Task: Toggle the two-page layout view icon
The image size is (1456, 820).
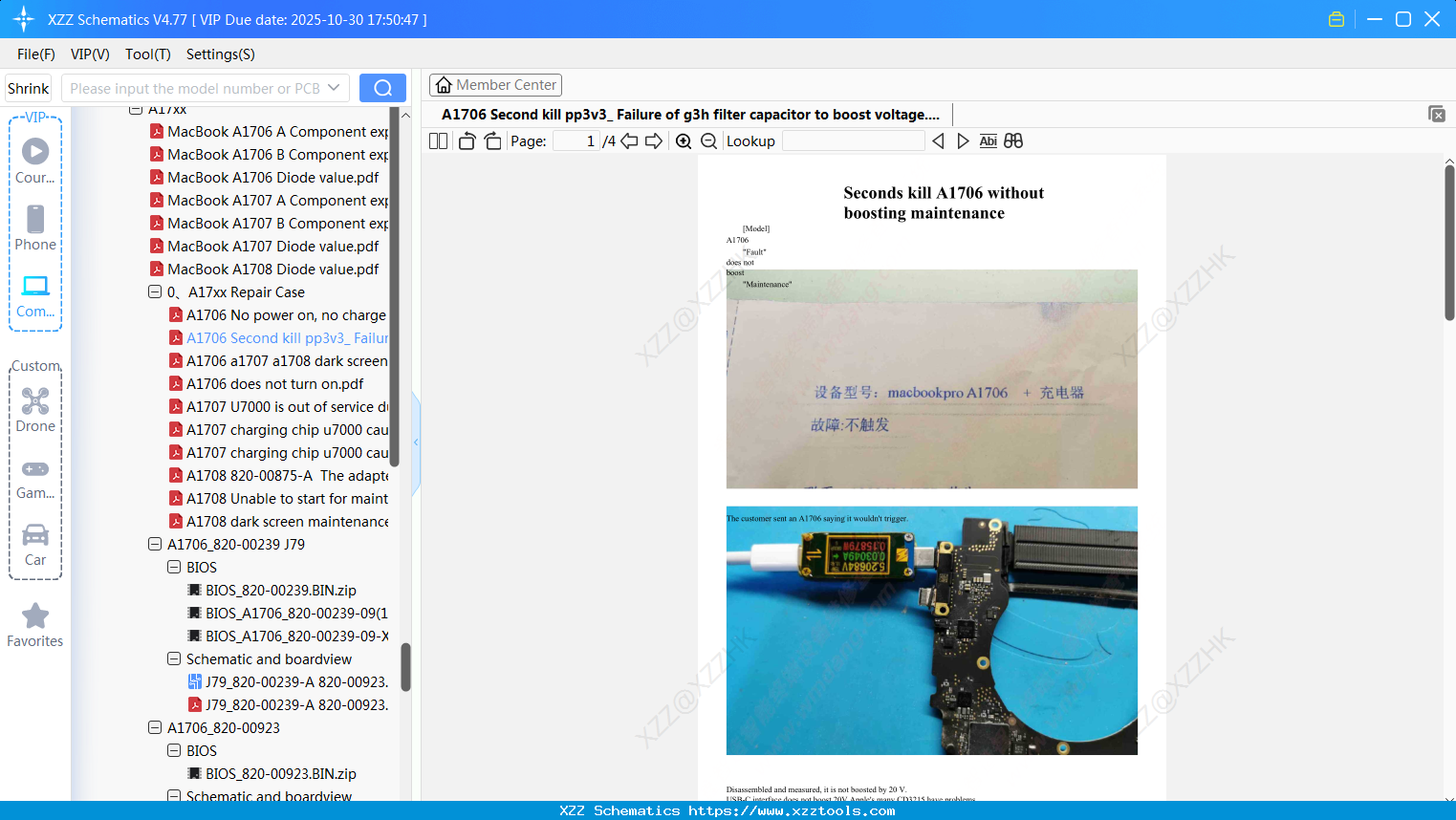Action: click(439, 140)
